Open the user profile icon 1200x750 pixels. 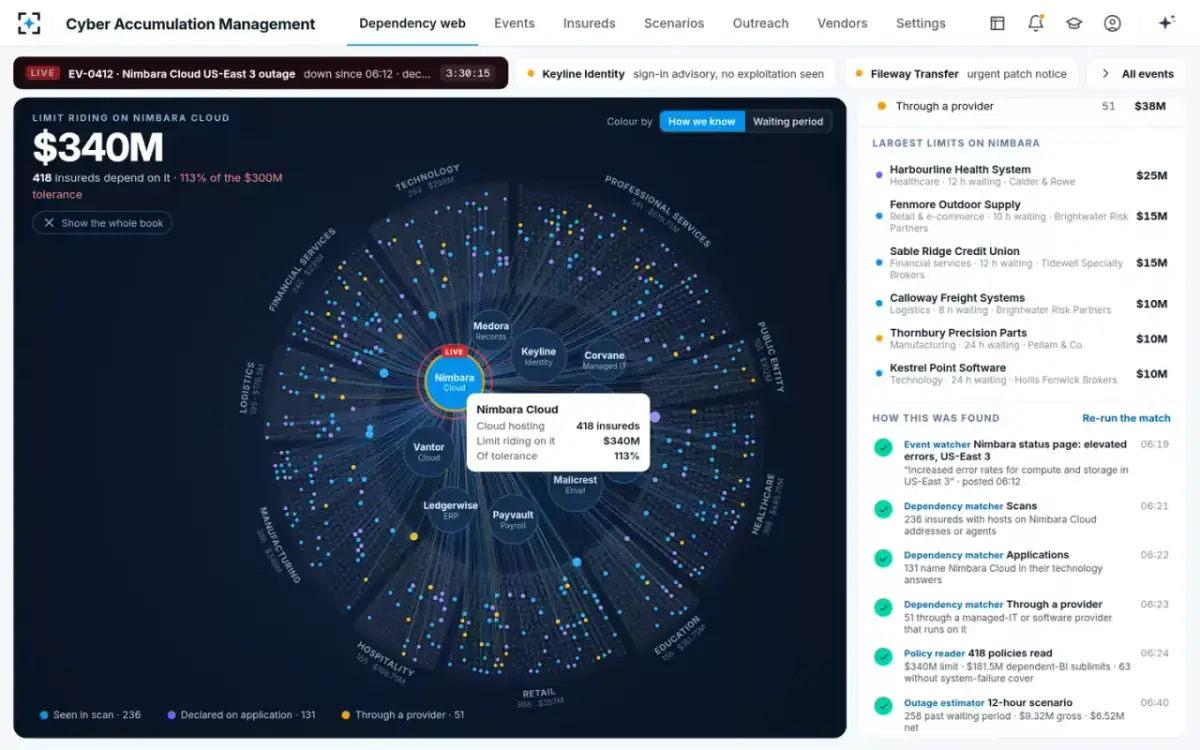(x=1112, y=23)
